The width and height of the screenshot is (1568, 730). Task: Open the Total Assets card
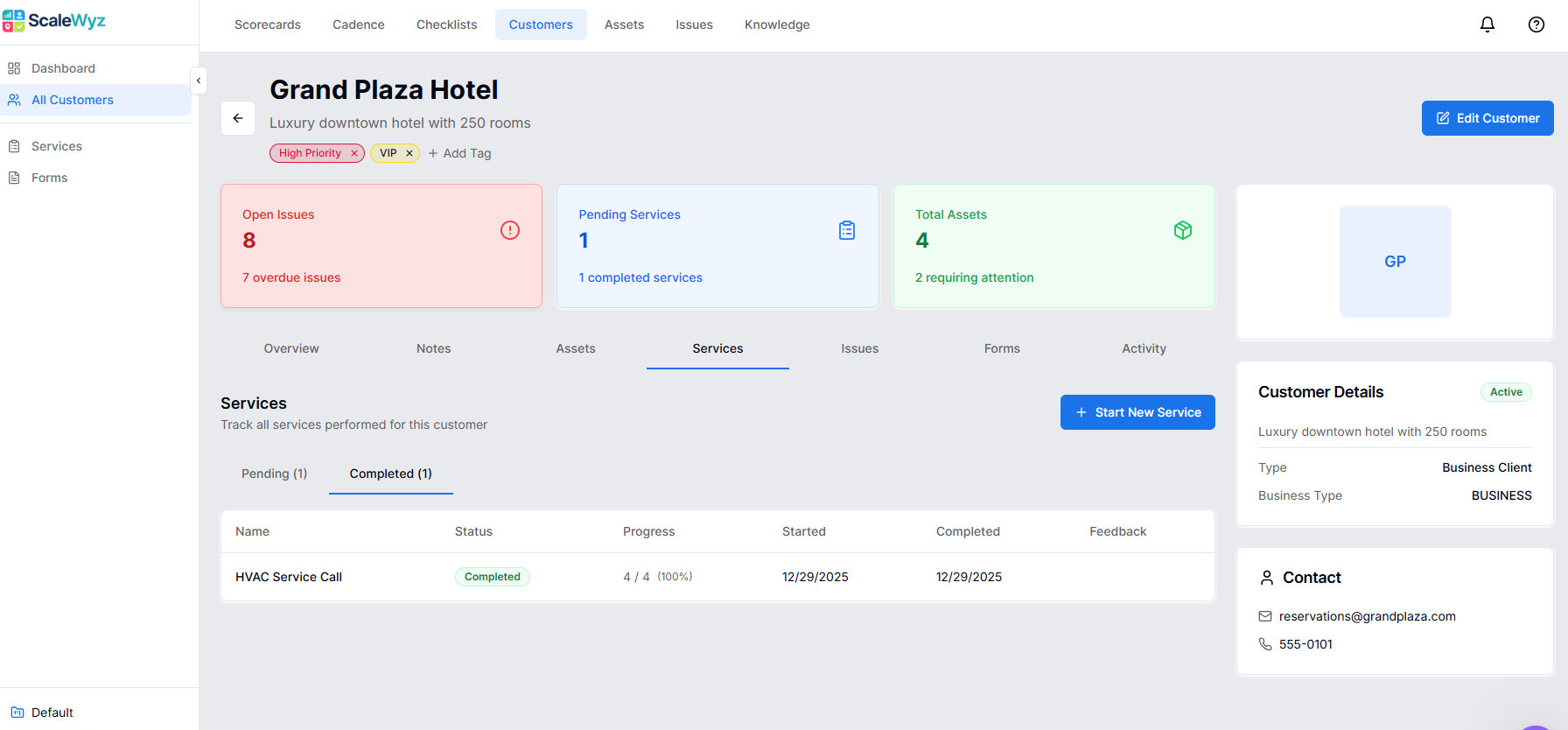pos(1054,246)
